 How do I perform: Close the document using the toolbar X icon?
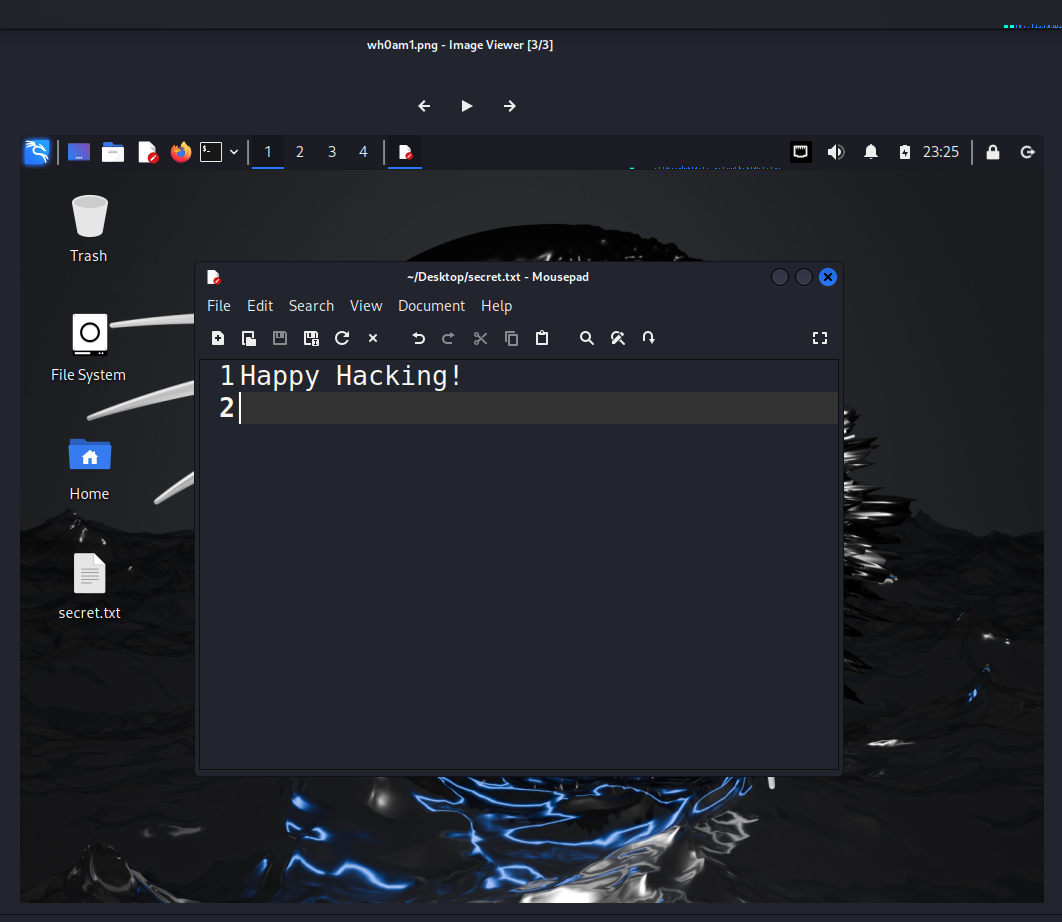coord(373,338)
